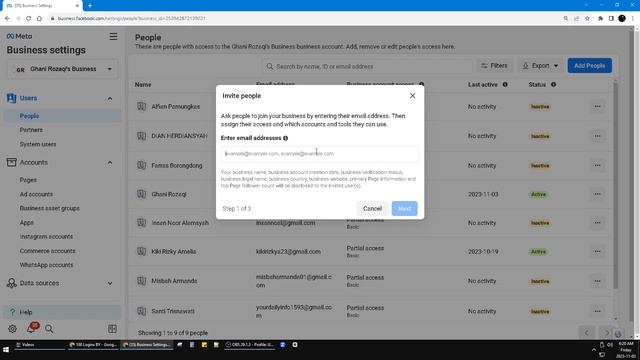This screenshot has height=360, width=640.
Task: Reload the page with browser refresh button
Action: click(28, 18)
